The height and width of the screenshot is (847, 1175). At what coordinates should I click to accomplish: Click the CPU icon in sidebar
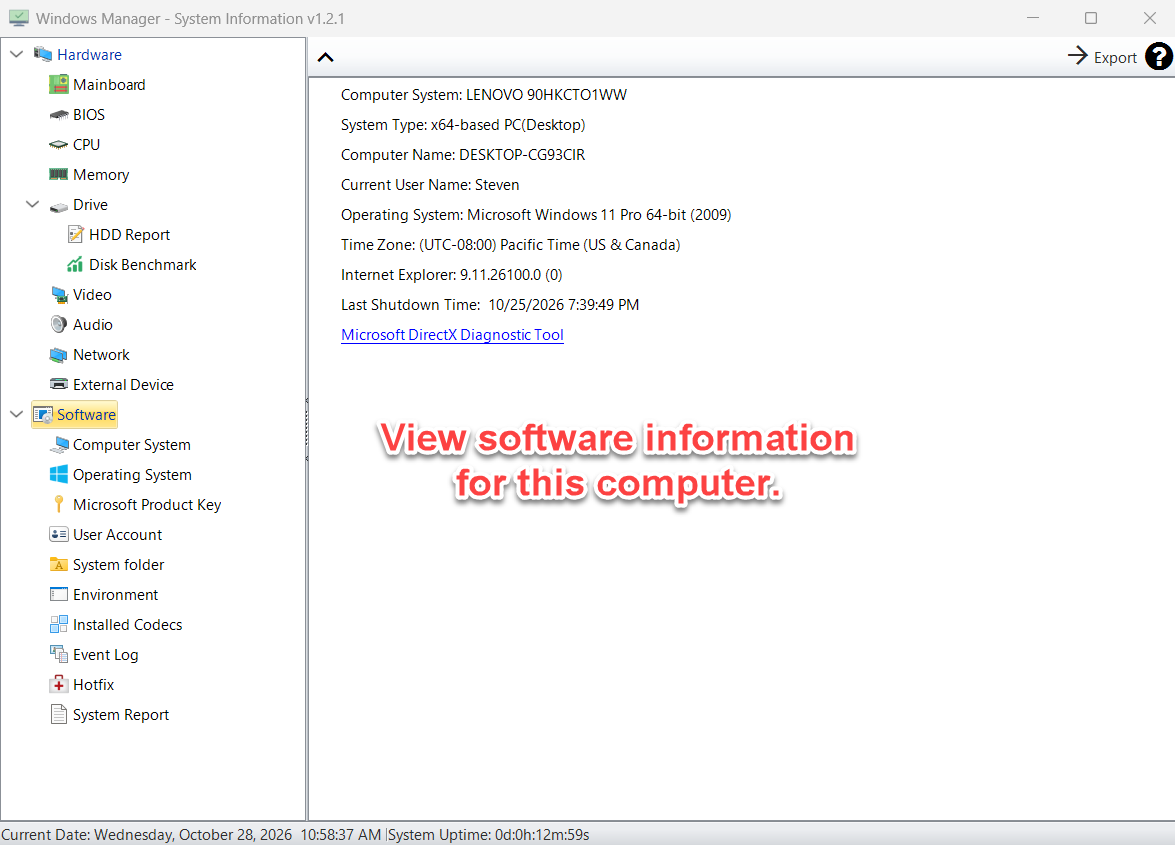tap(58, 145)
